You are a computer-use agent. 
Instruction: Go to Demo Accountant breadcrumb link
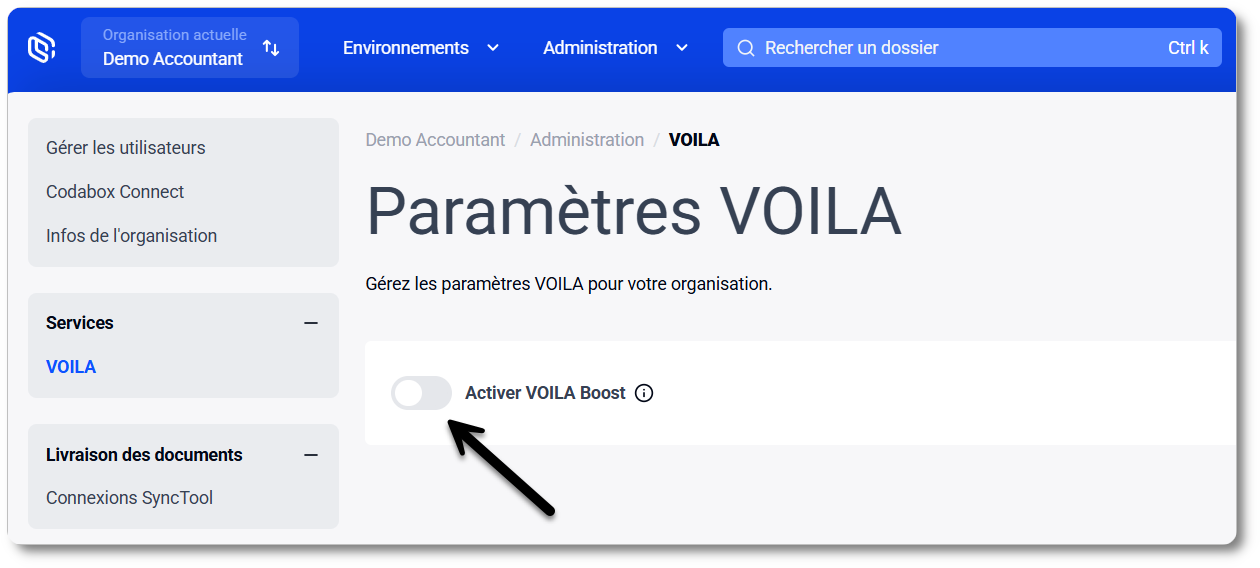(x=435, y=140)
